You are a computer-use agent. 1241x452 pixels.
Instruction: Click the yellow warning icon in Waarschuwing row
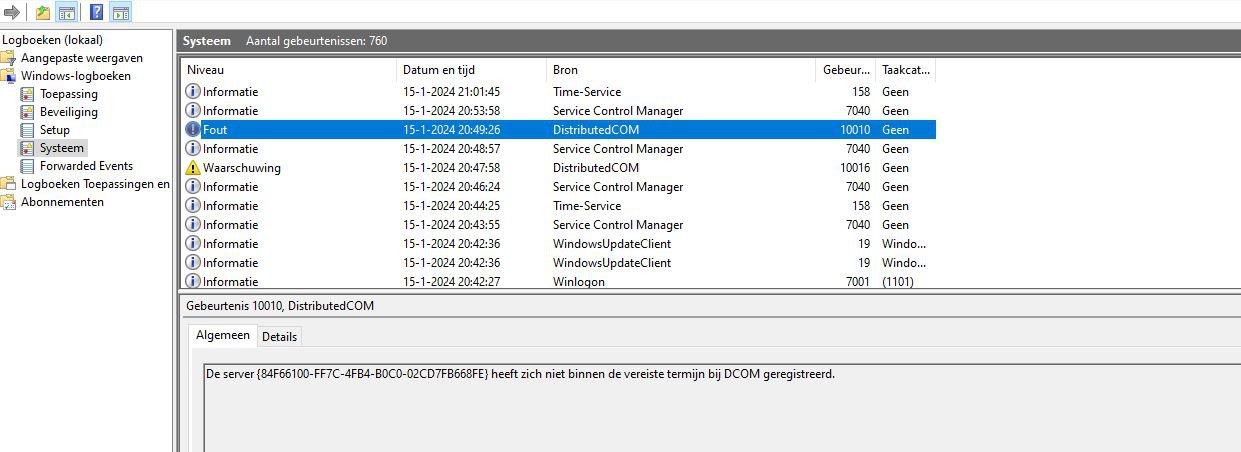[193, 168]
